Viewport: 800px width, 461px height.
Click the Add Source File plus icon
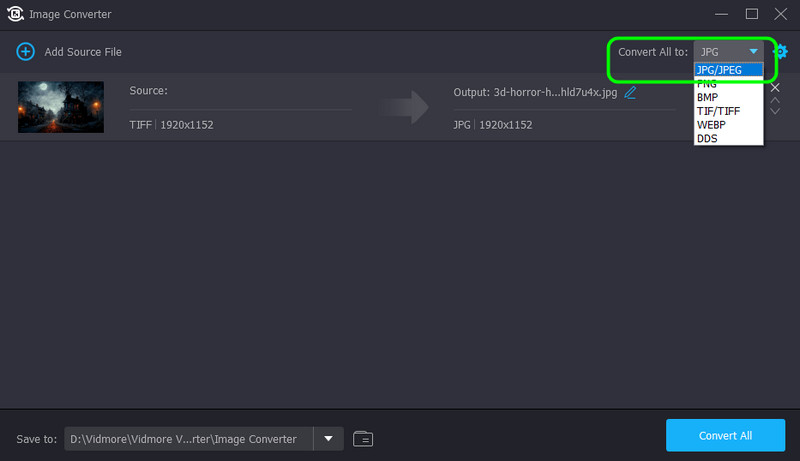click(25, 51)
